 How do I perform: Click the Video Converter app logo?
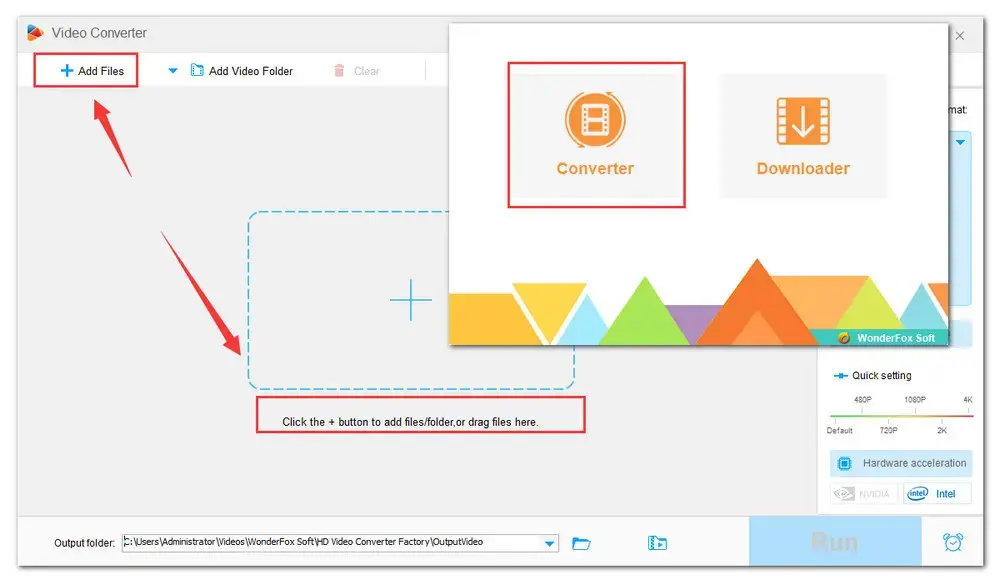tap(35, 33)
